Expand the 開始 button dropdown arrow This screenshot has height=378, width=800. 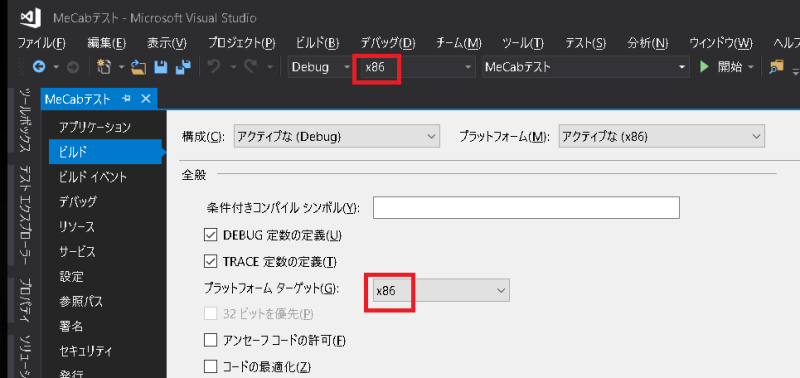coord(751,67)
